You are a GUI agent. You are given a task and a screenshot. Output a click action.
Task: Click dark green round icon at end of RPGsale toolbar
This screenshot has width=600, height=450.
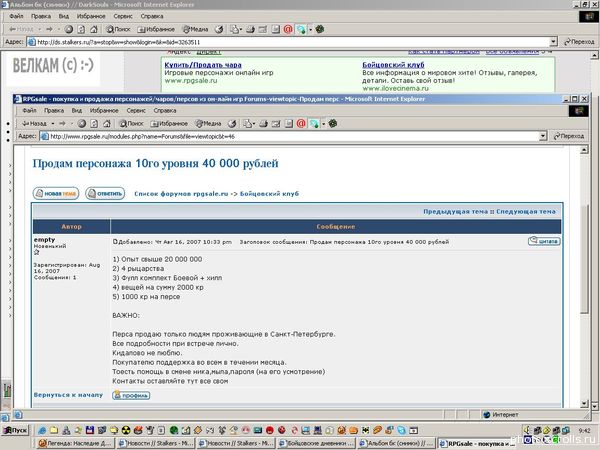pos(333,124)
